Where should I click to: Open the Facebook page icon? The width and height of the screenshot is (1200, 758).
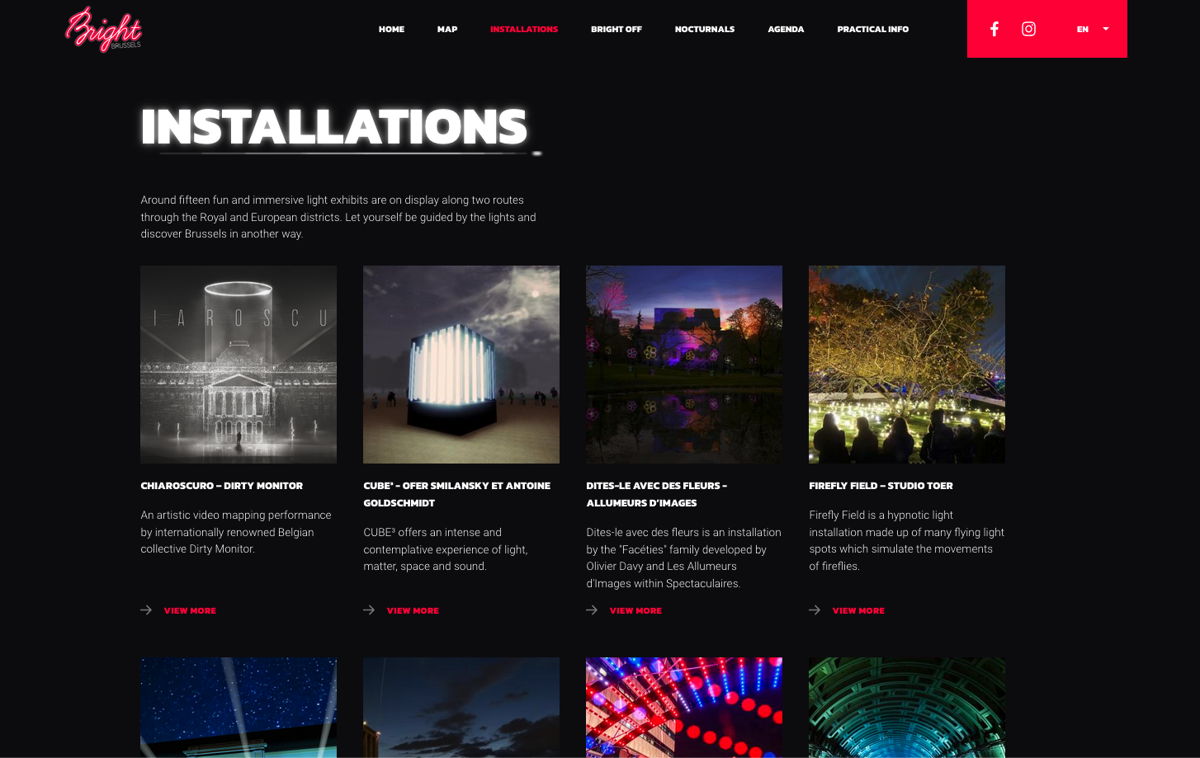[x=994, y=29]
